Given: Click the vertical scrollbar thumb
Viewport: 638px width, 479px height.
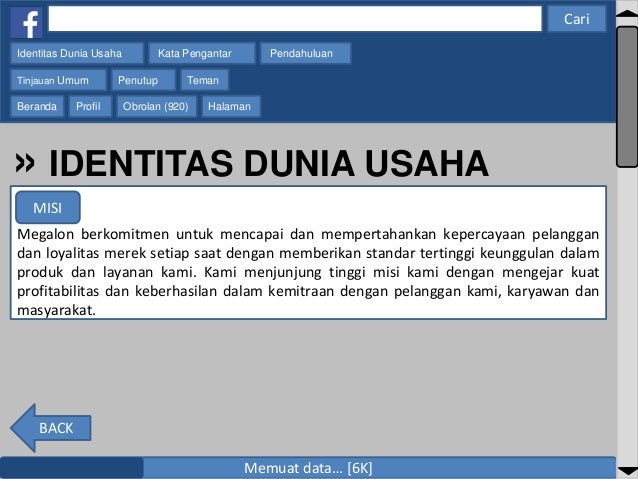Looking at the screenshot, I should (627, 96).
